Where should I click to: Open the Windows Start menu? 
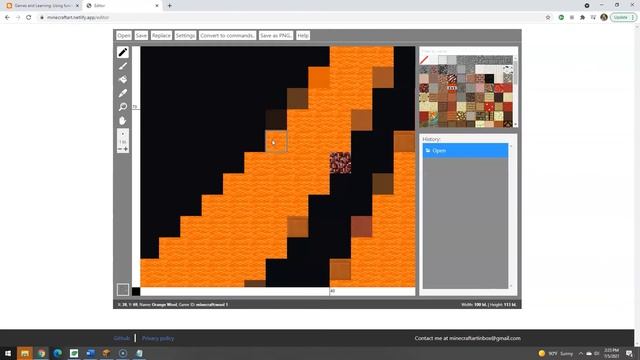click(x=8, y=353)
